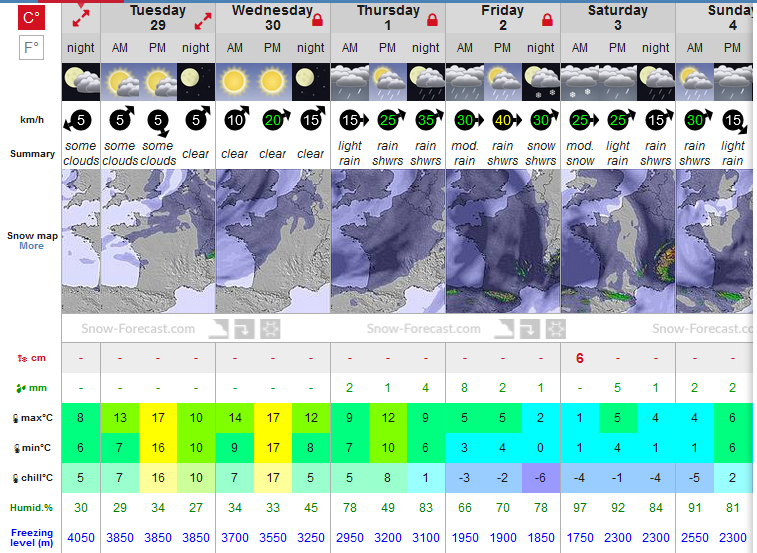Click Thursday PM rain showers icon

[x=388, y=82]
